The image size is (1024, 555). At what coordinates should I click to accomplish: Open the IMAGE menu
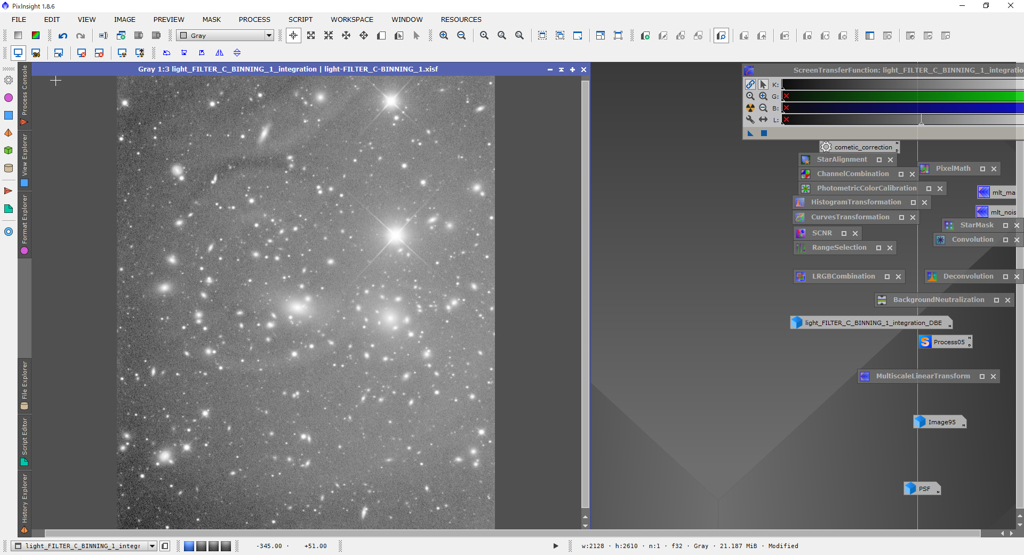(x=125, y=20)
